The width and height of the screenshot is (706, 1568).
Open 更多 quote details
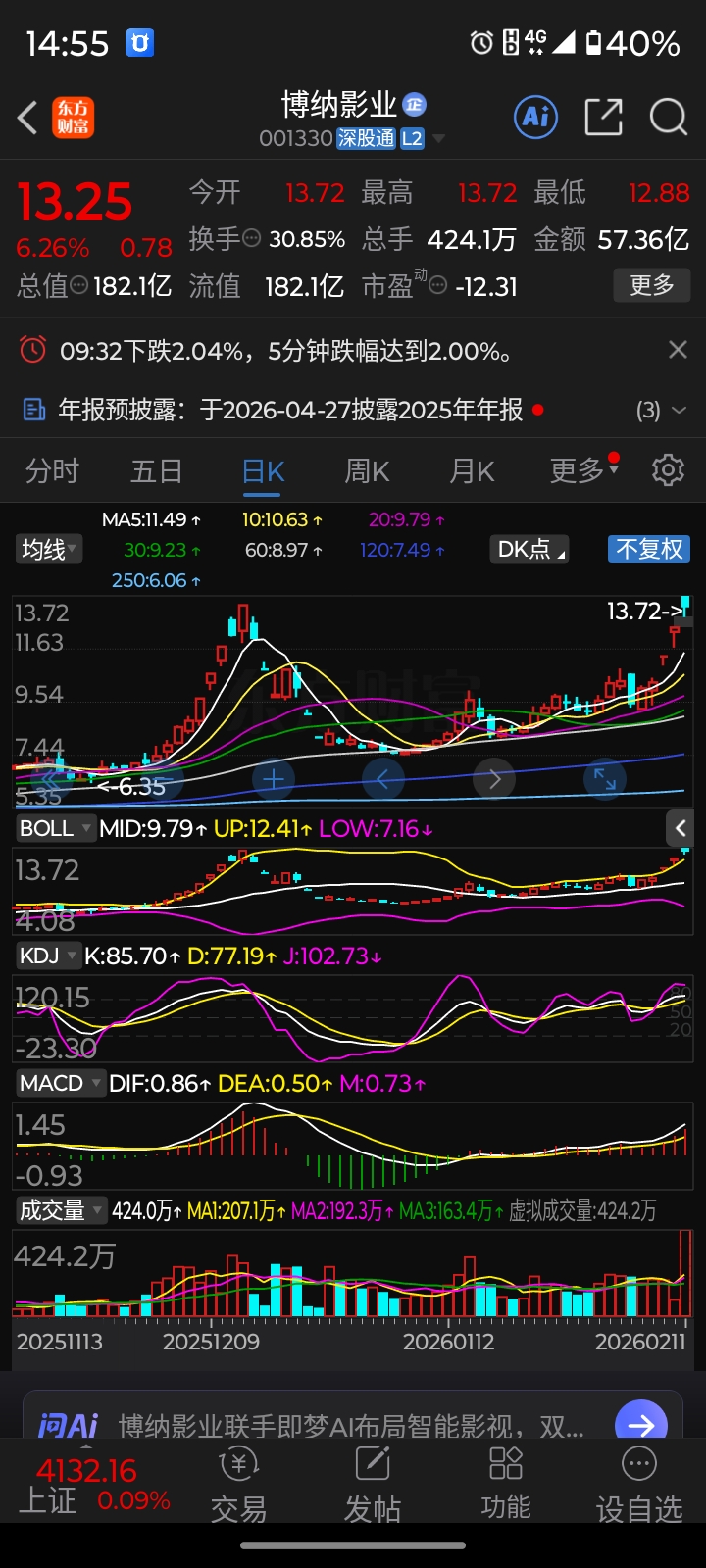point(652,285)
